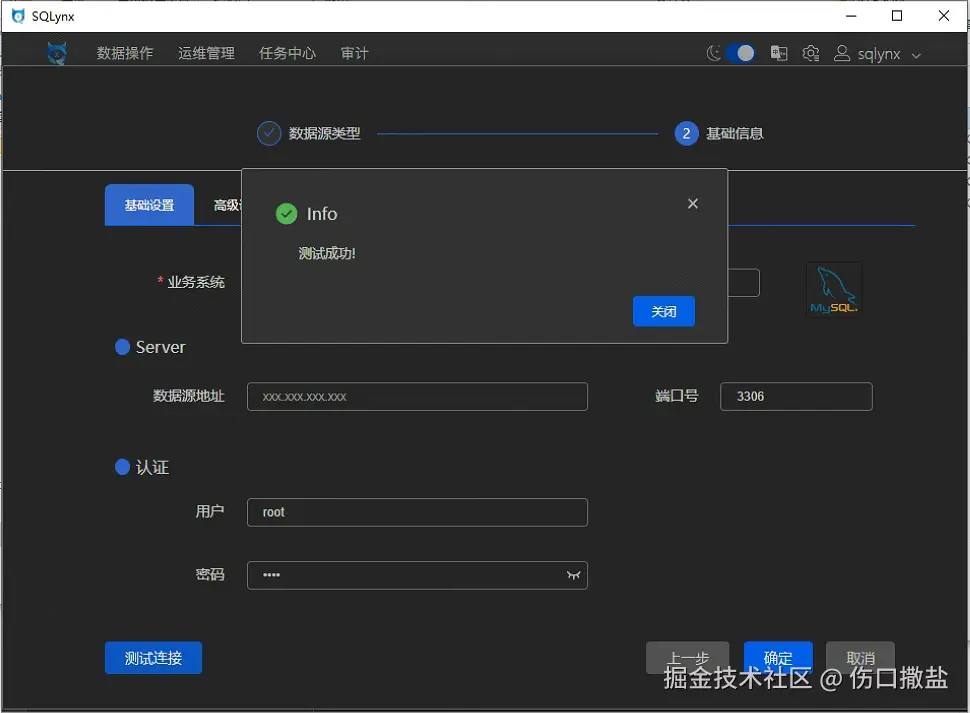The width and height of the screenshot is (970, 713).
Task: Open the settings gear icon
Action: pyautogui.click(x=810, y=53)
